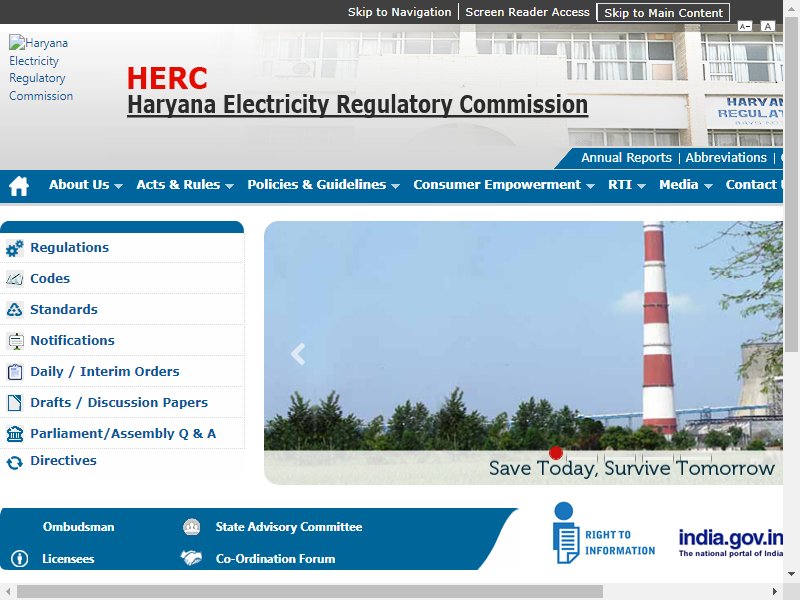Open State Advisory Committee link
800x600 pixels.
(x=289, y=527)
